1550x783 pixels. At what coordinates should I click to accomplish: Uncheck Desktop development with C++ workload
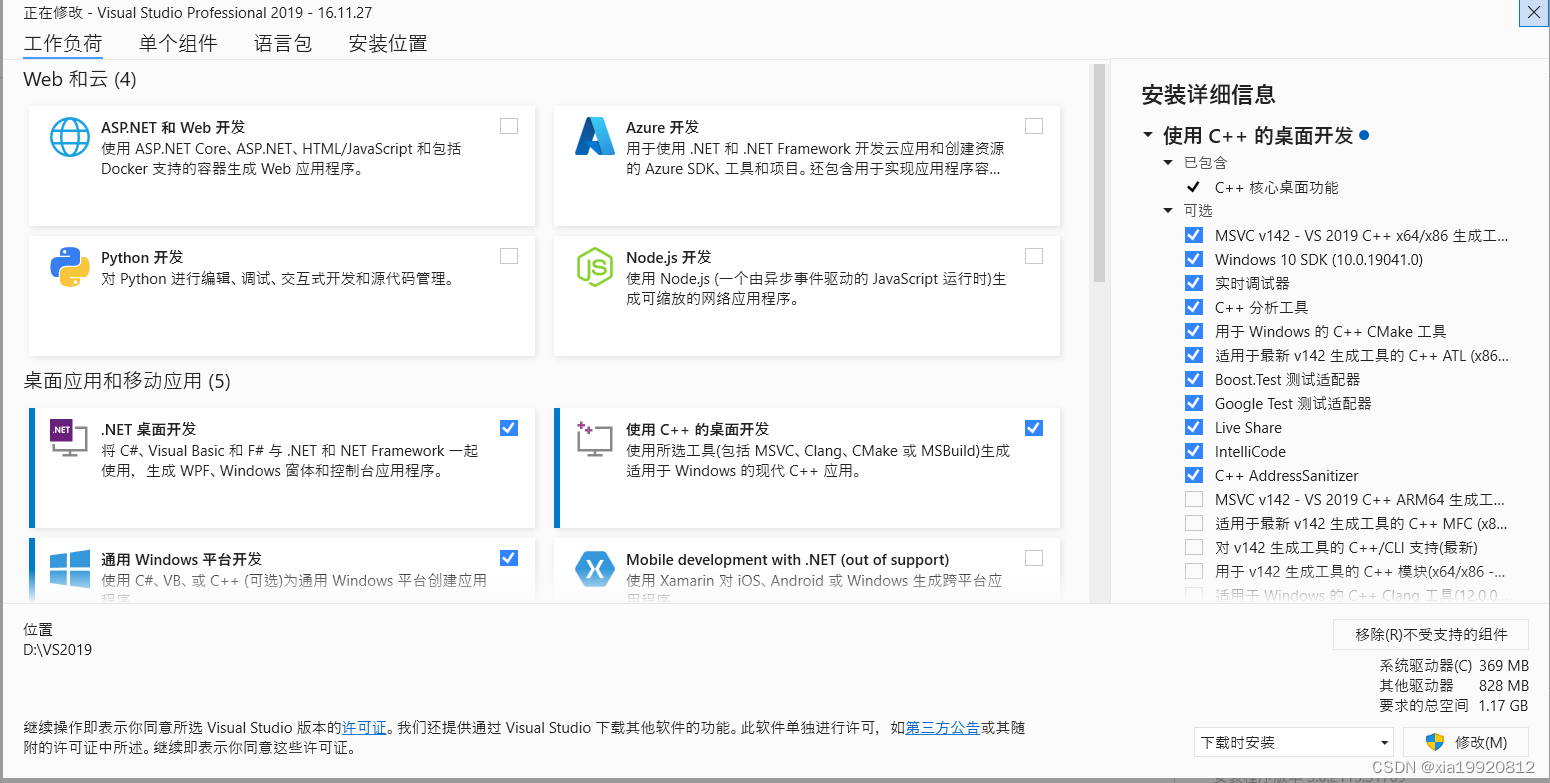1034,428
